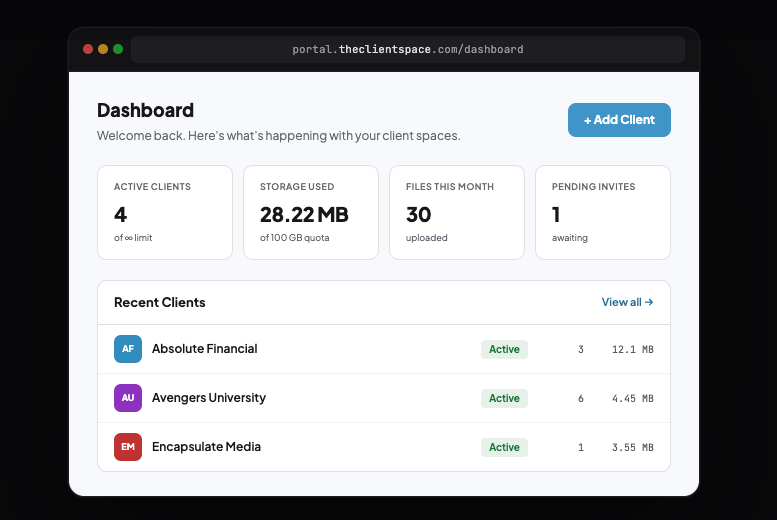Click the Active badge for Absolute Financial

(x=504, y=349)
